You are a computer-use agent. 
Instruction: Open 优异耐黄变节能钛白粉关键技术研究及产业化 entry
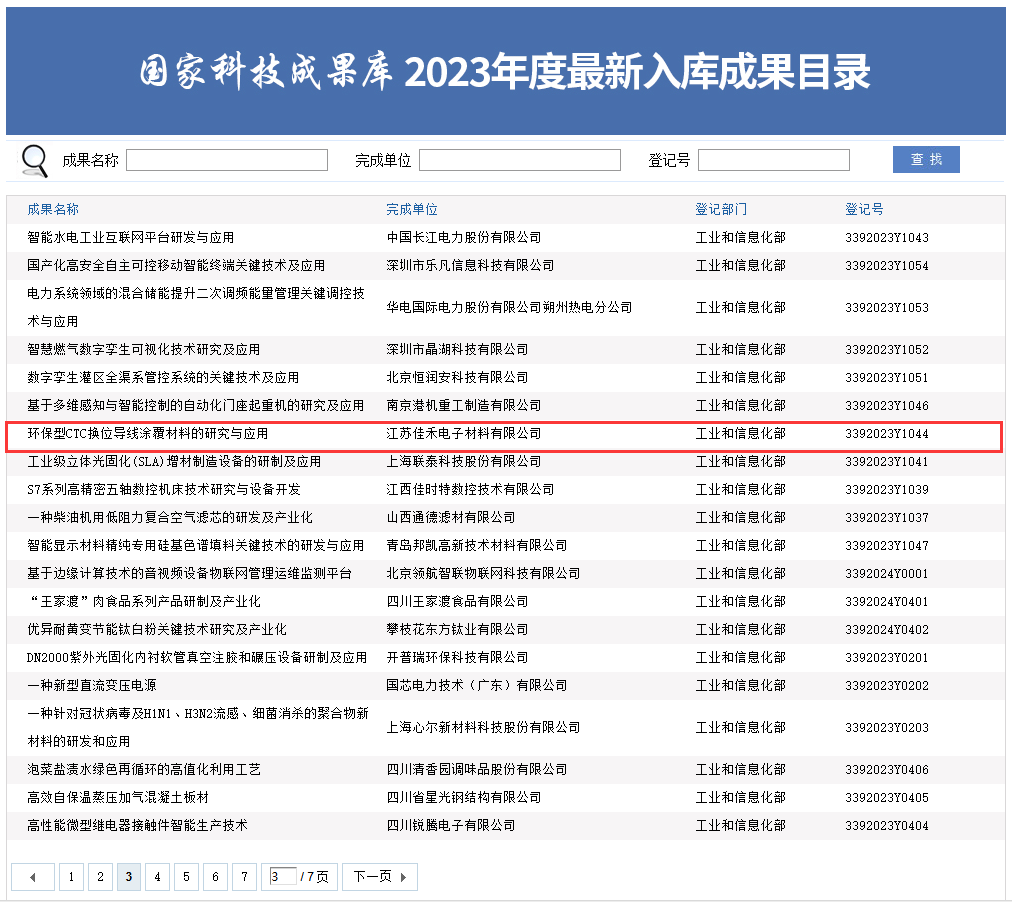coord(157,629)
